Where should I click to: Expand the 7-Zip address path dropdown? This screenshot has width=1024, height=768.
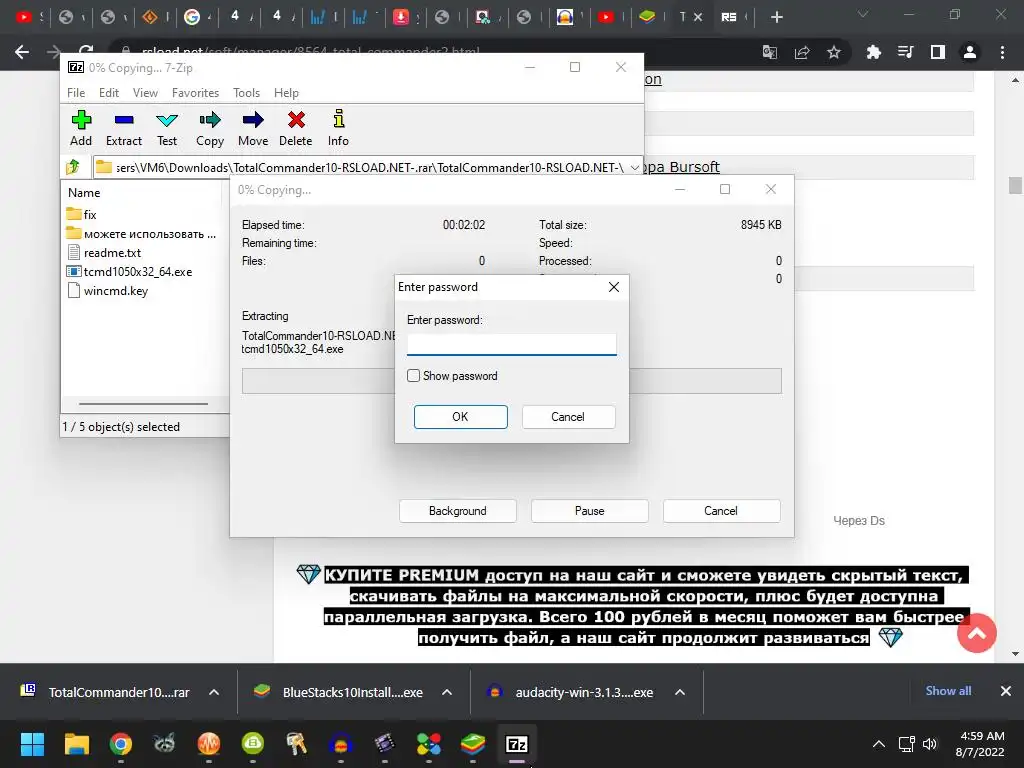(x=634, y=168)
